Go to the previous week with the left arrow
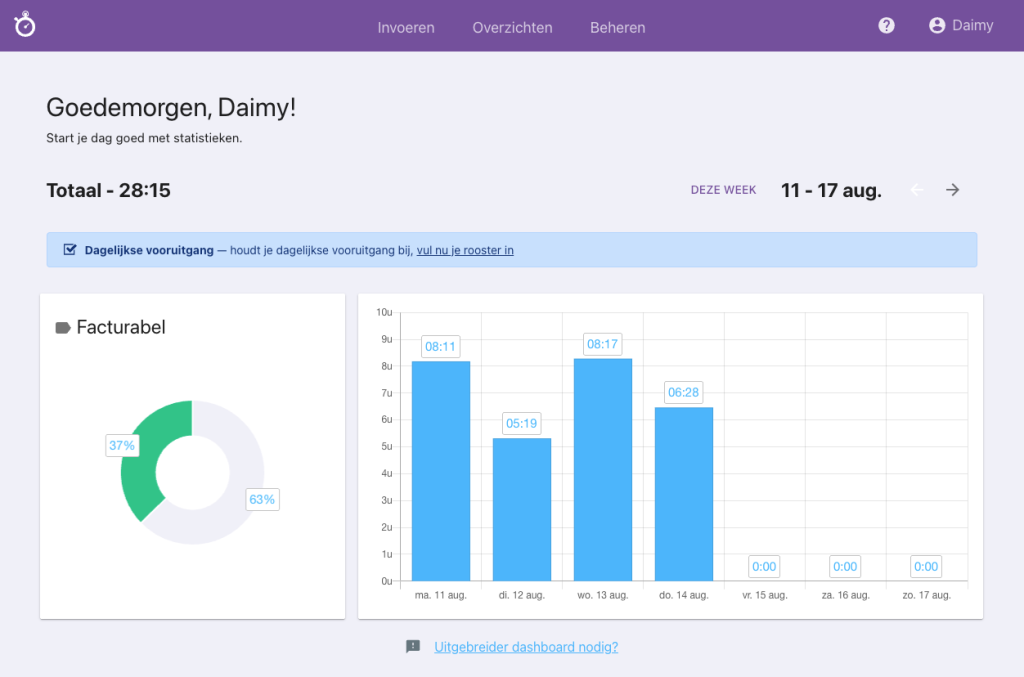 [x=917, y=189]
